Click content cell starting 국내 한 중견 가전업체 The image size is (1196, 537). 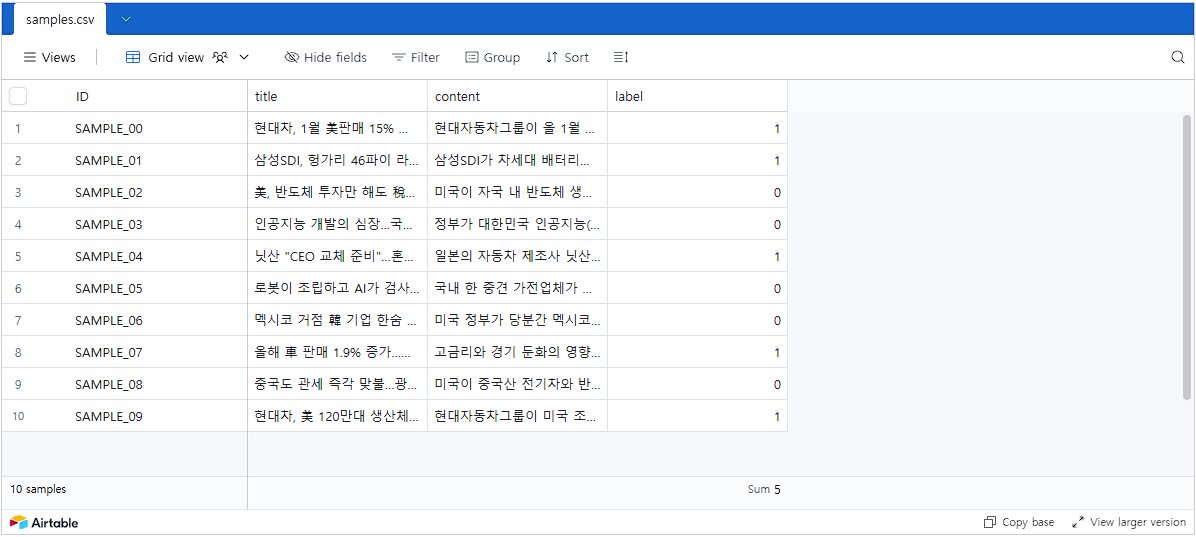(x=517, y=289)
